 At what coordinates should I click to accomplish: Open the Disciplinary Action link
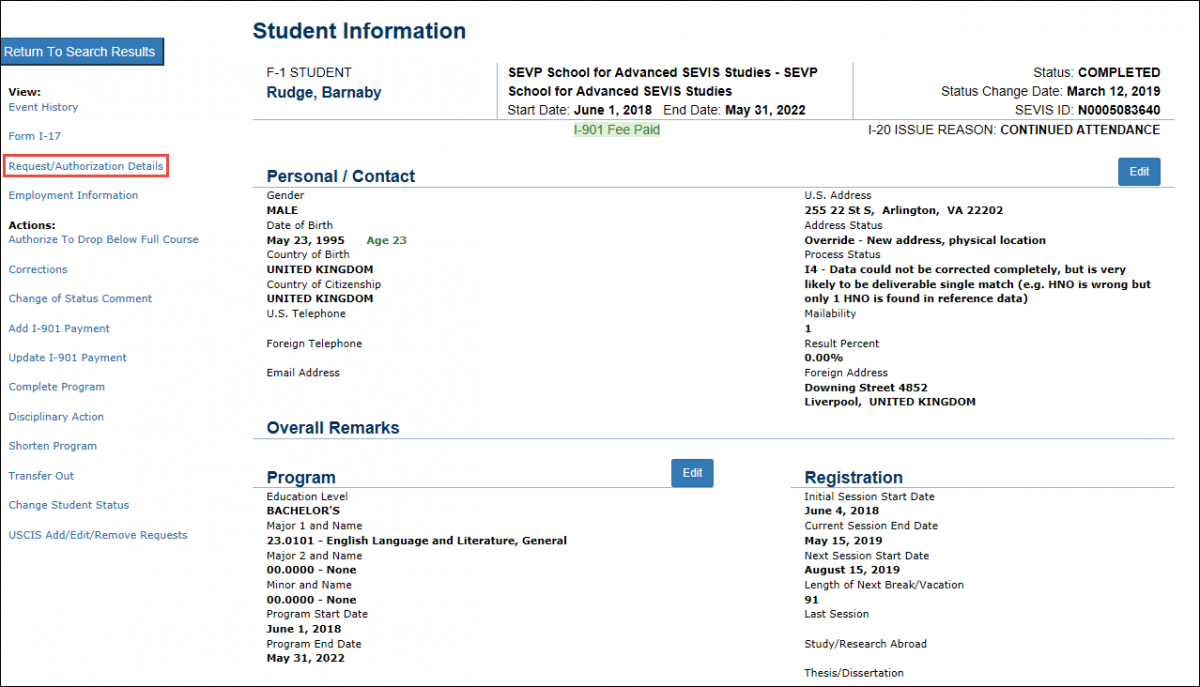tap(56, 417)
